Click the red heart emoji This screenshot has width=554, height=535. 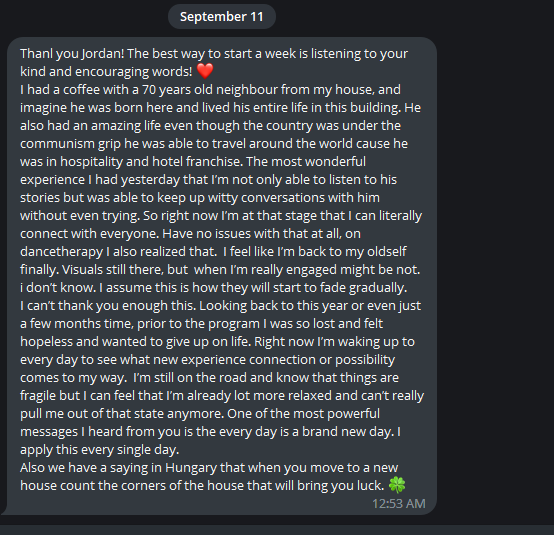click(205, 71)
